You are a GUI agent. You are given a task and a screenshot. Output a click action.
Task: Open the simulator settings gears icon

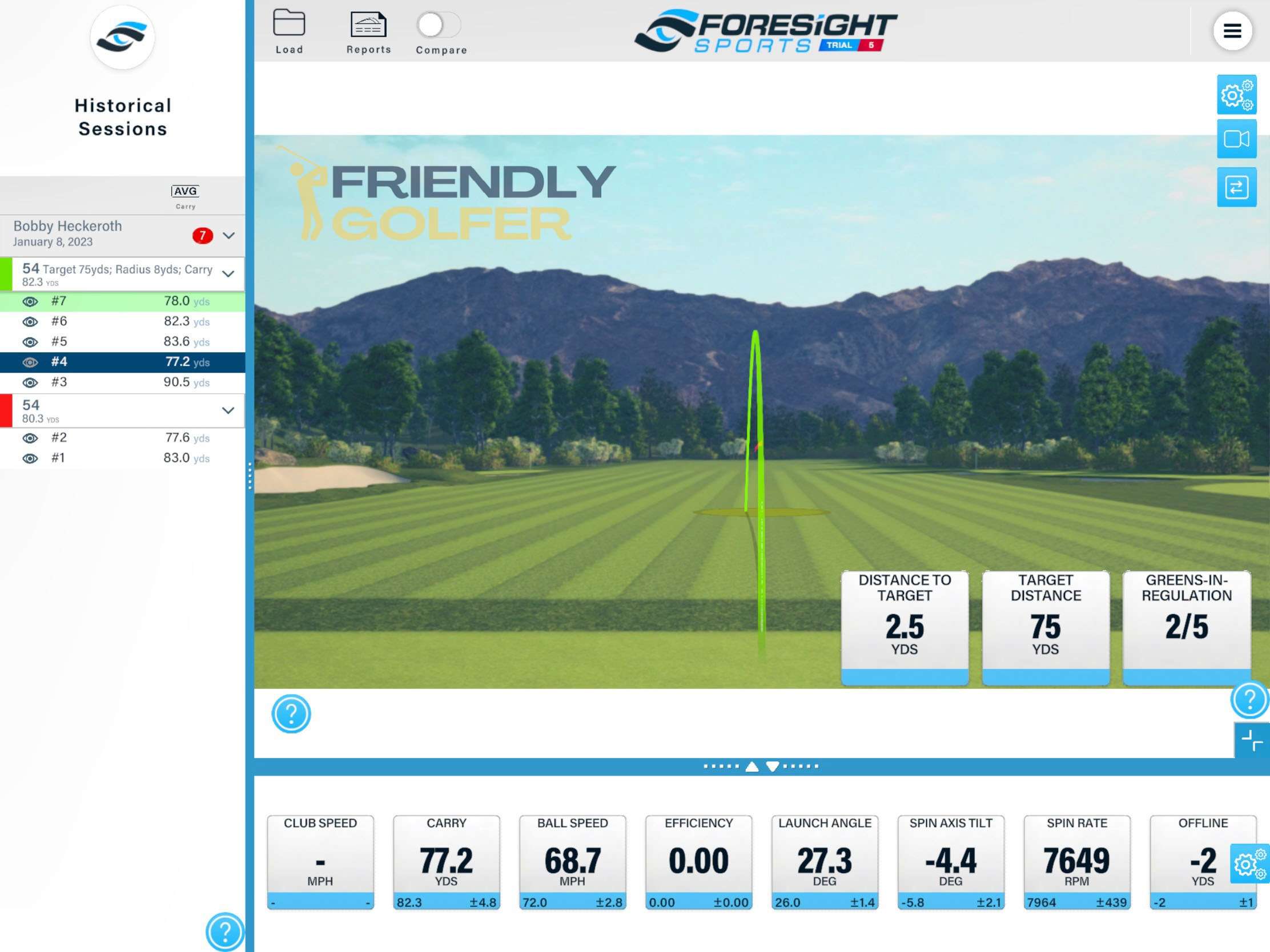click(x=1237, y=95)
